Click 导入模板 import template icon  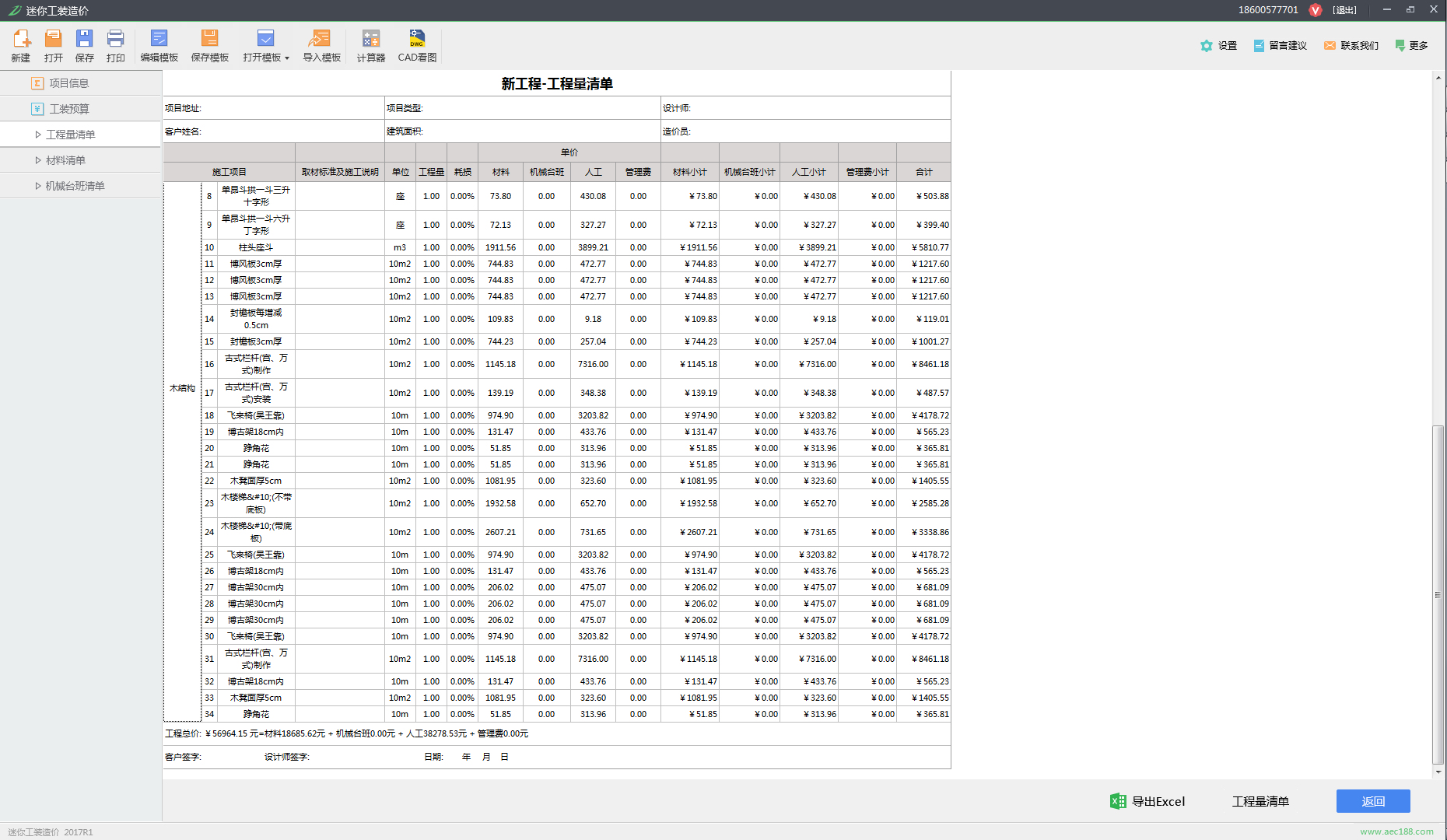(x=321, y=39)
